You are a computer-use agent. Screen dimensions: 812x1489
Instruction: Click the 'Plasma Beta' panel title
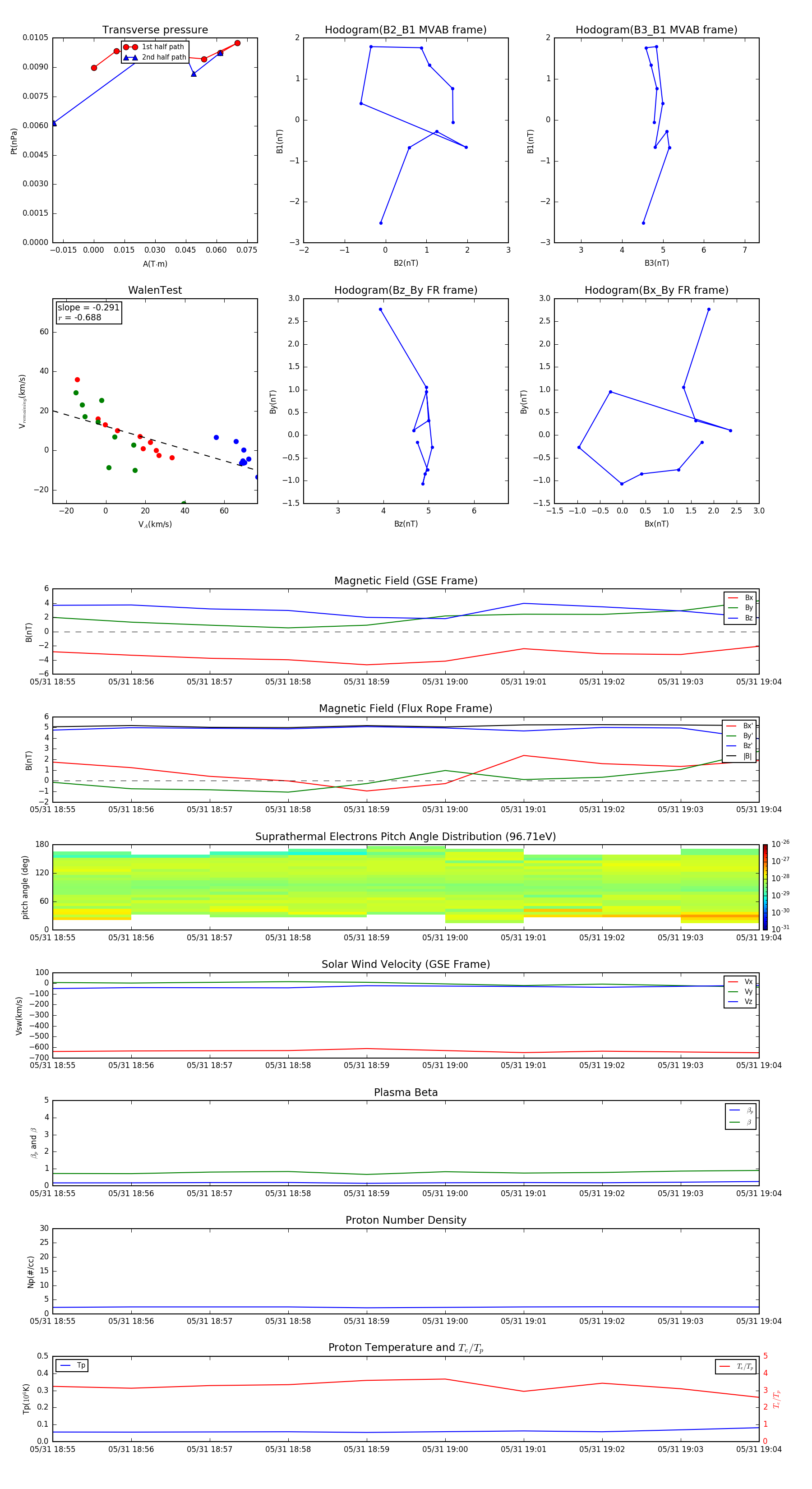tap(406, 1092)
